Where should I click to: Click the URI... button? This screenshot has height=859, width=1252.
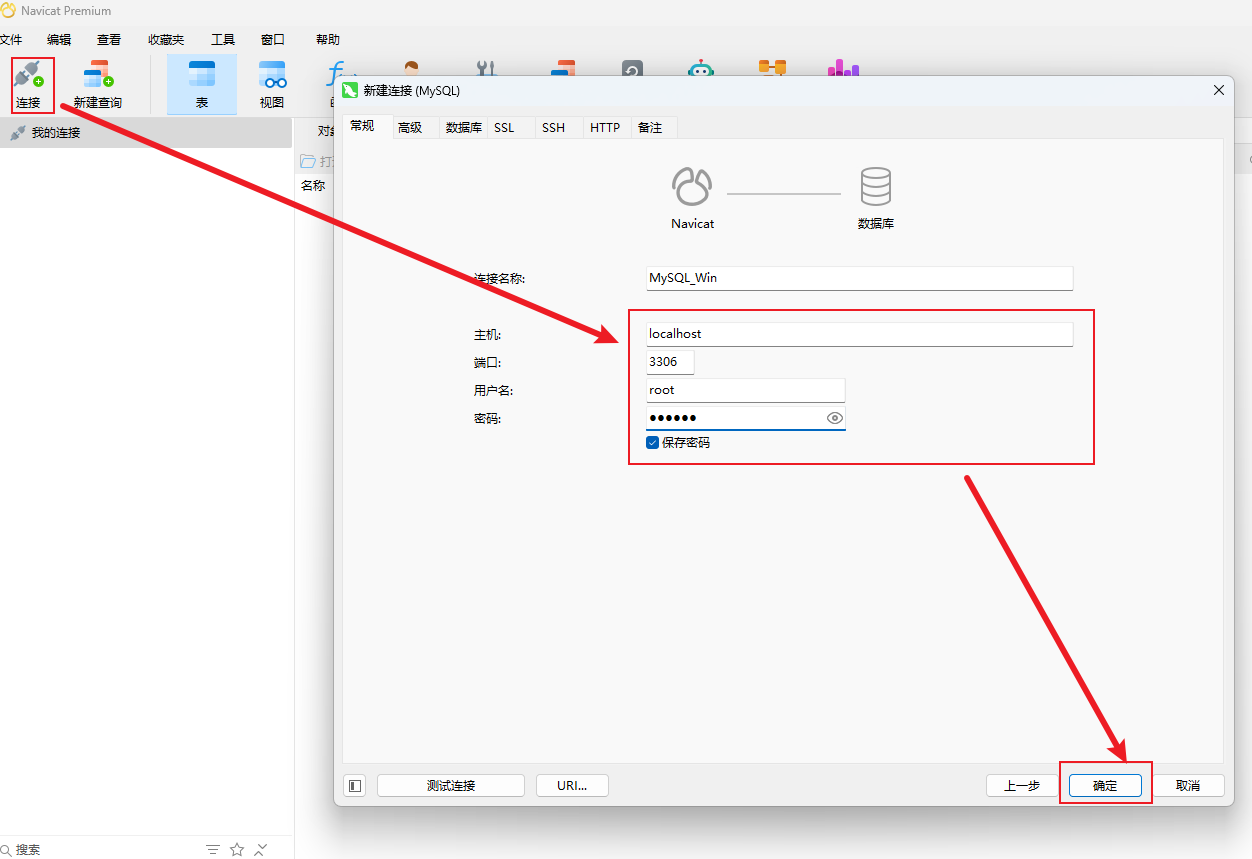tap(572, 786)
